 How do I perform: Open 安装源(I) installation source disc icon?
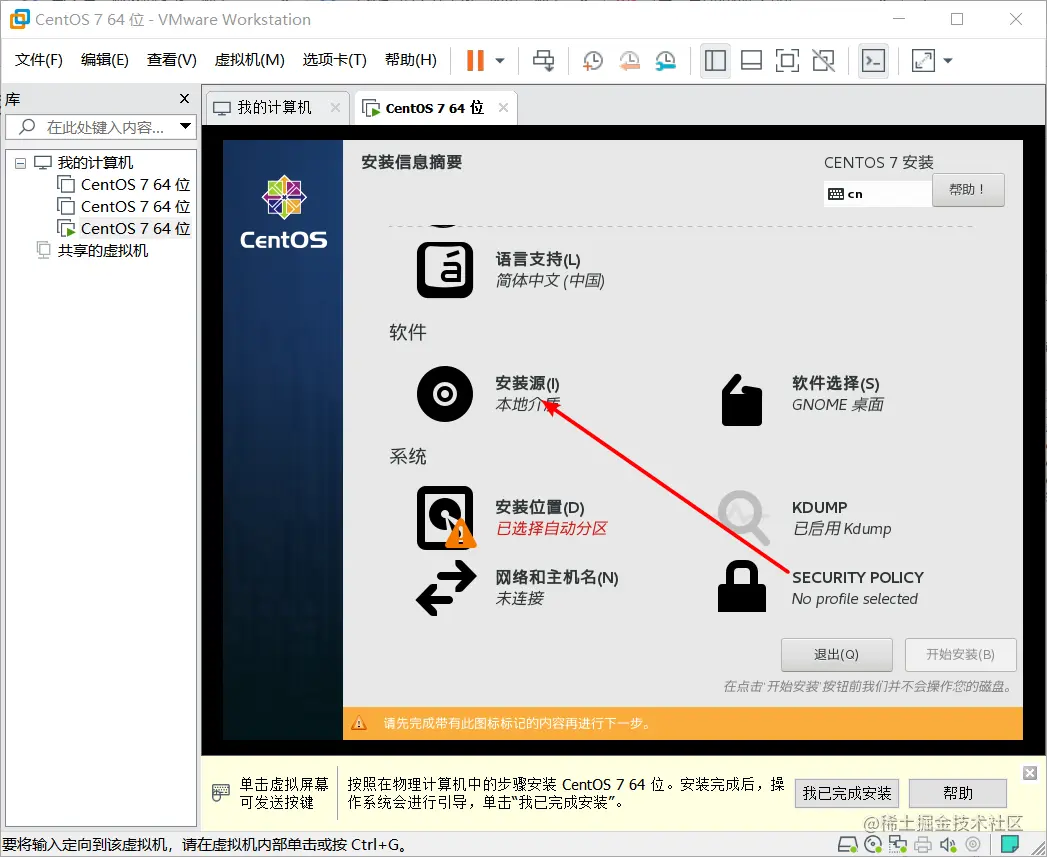pos(445,394)
